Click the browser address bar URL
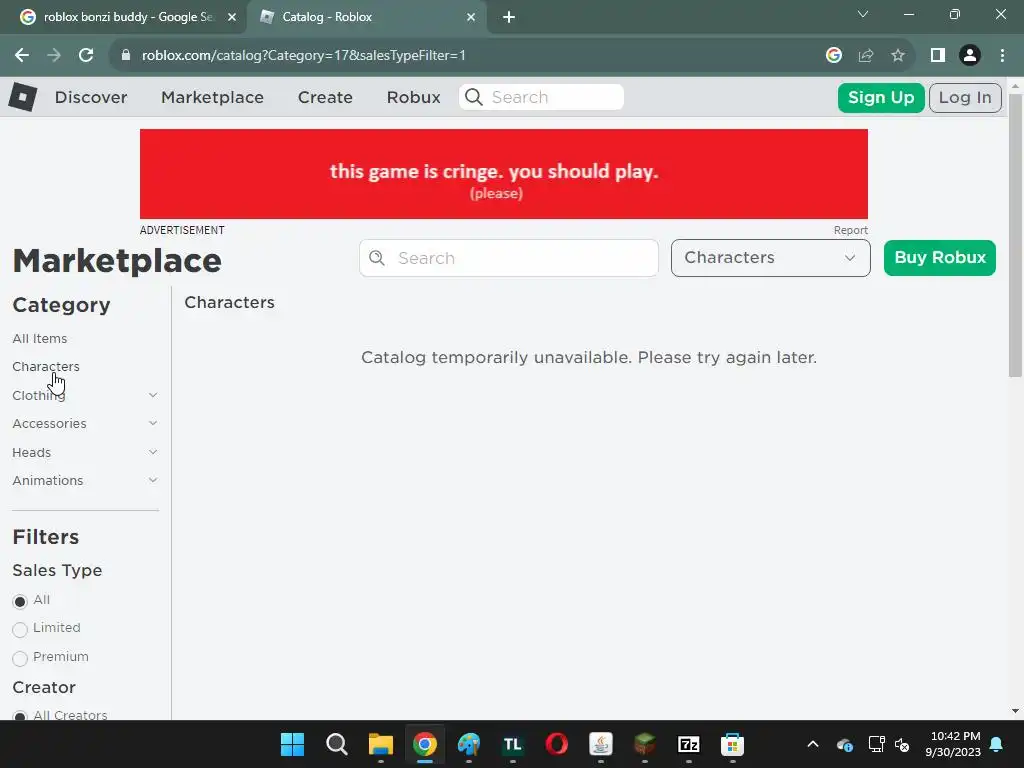The image size is (1024, 768). pyautogui.click(x=304, y=56)
